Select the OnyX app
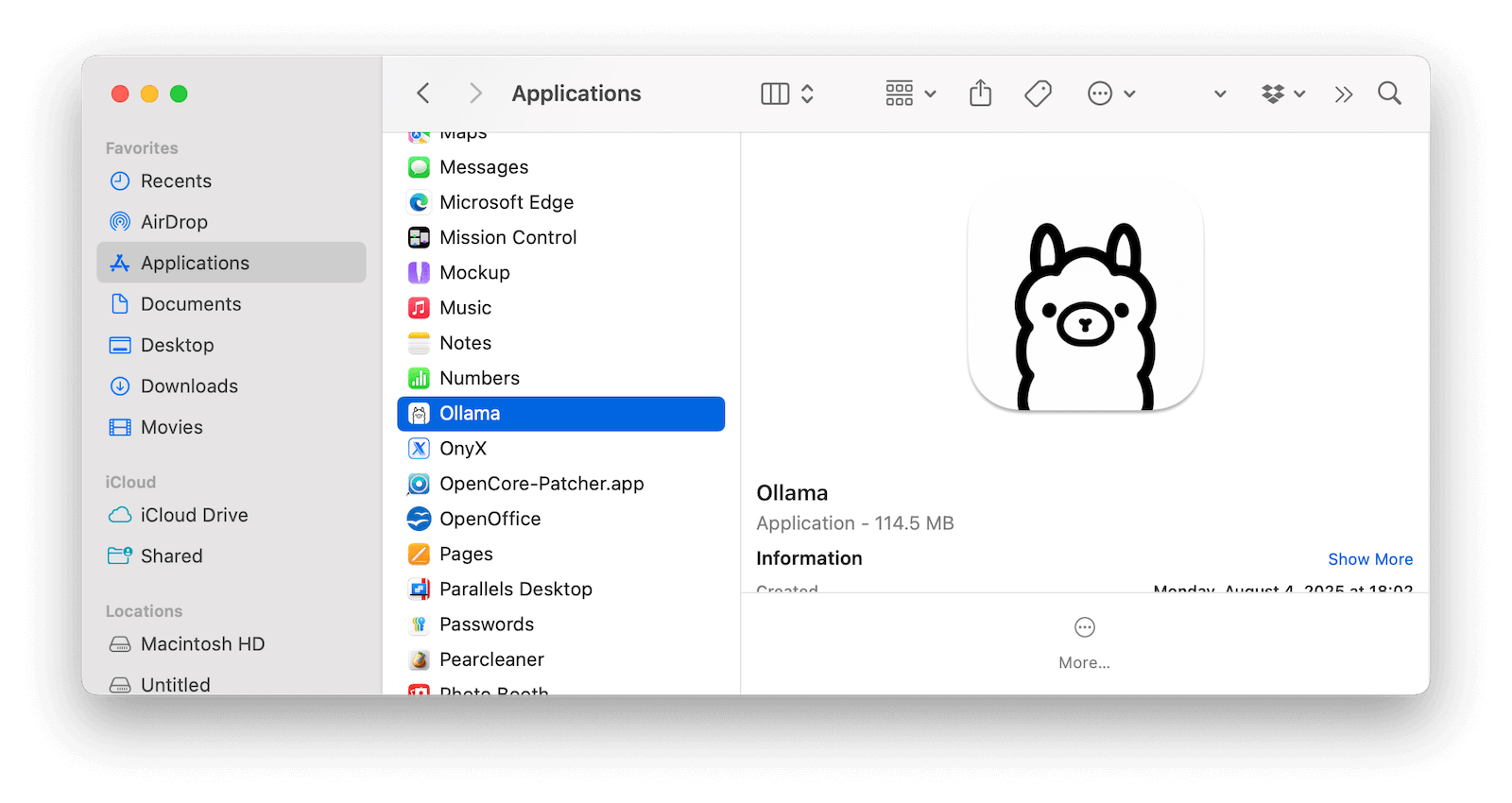This screenshot has height=803, width=1512. coord(561,449)
